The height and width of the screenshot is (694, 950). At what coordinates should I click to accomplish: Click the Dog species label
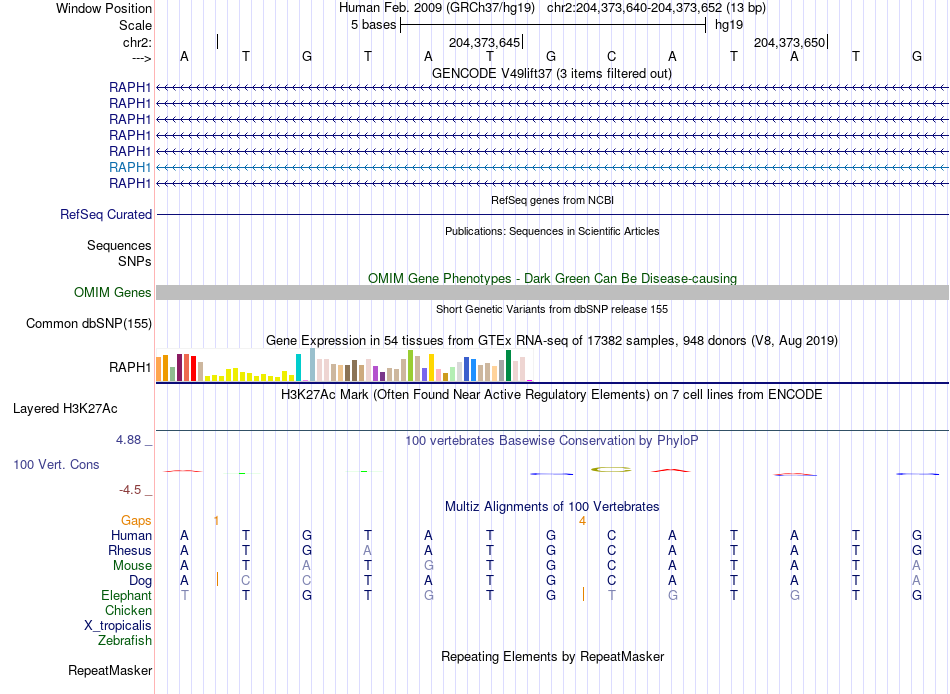[x=140, y=581]
